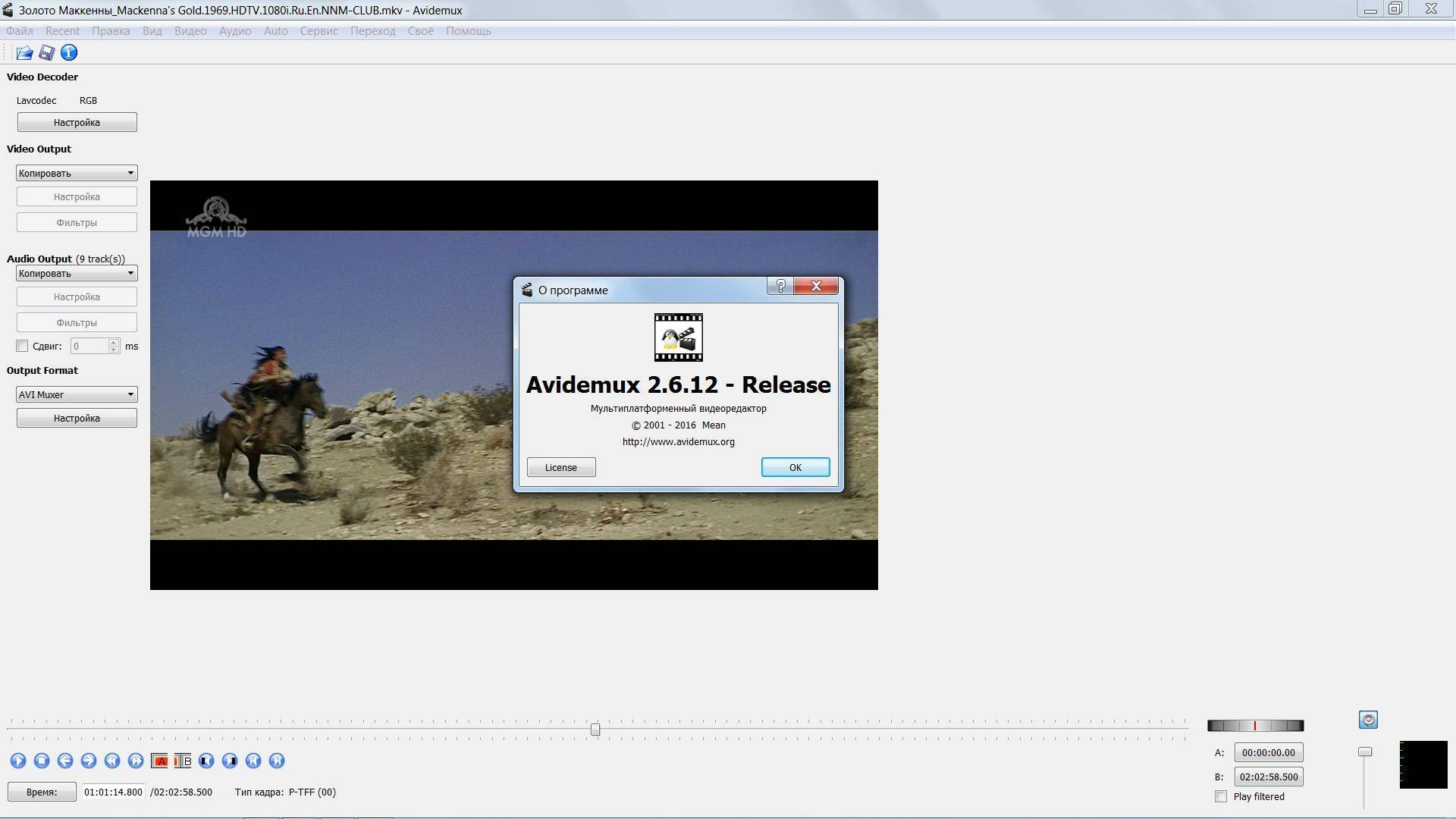The height and width of the screenshot is (819, 1456).
Task: Click marker B time 02:02:58.500 button
Action: [x=1269, y=777]
